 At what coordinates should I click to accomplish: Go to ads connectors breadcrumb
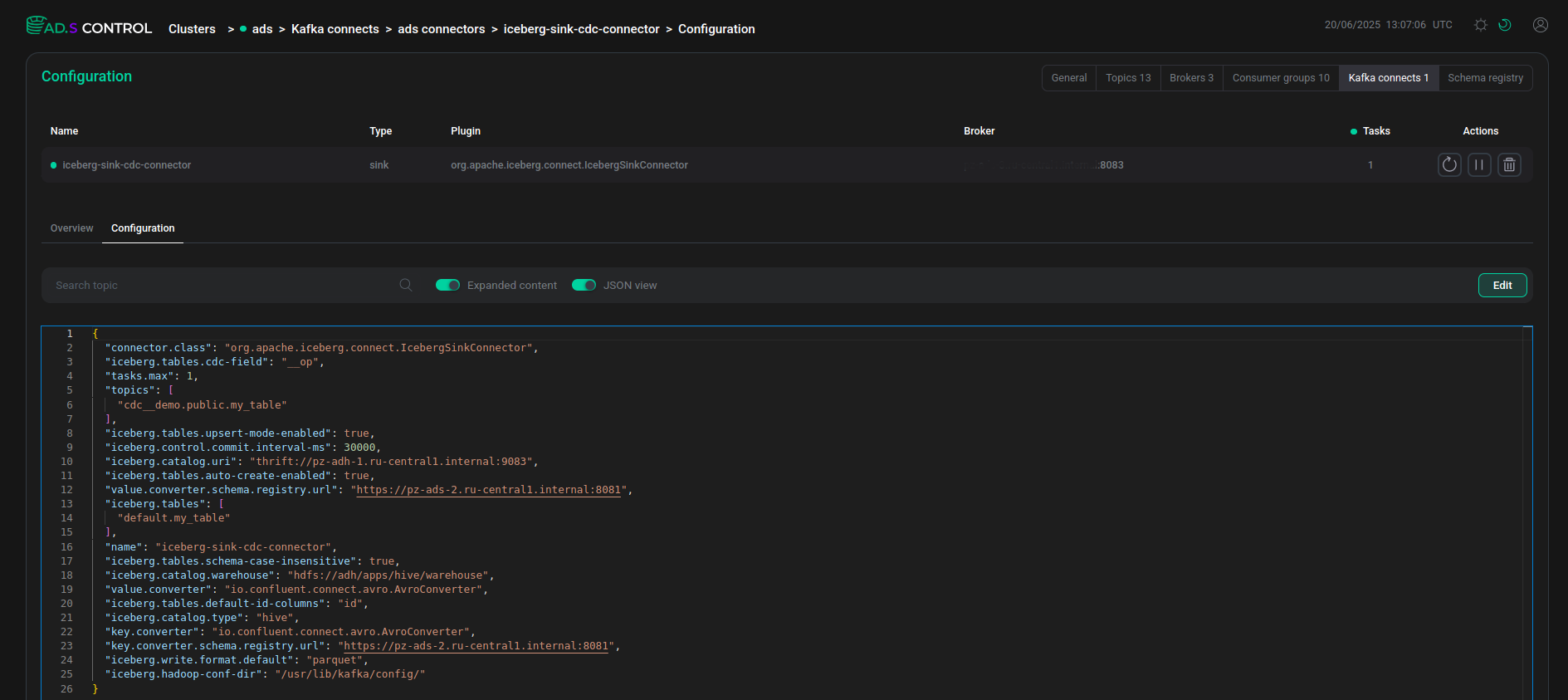(442, 29)
